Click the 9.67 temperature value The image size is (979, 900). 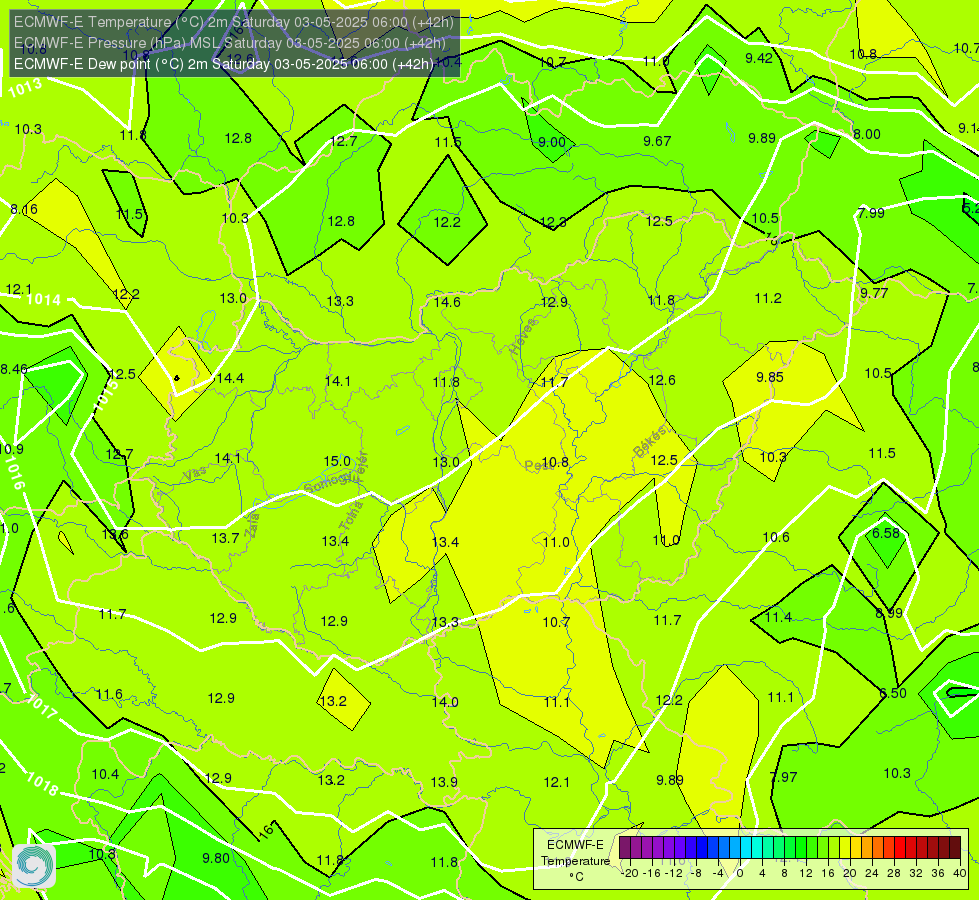click(657, 141)
